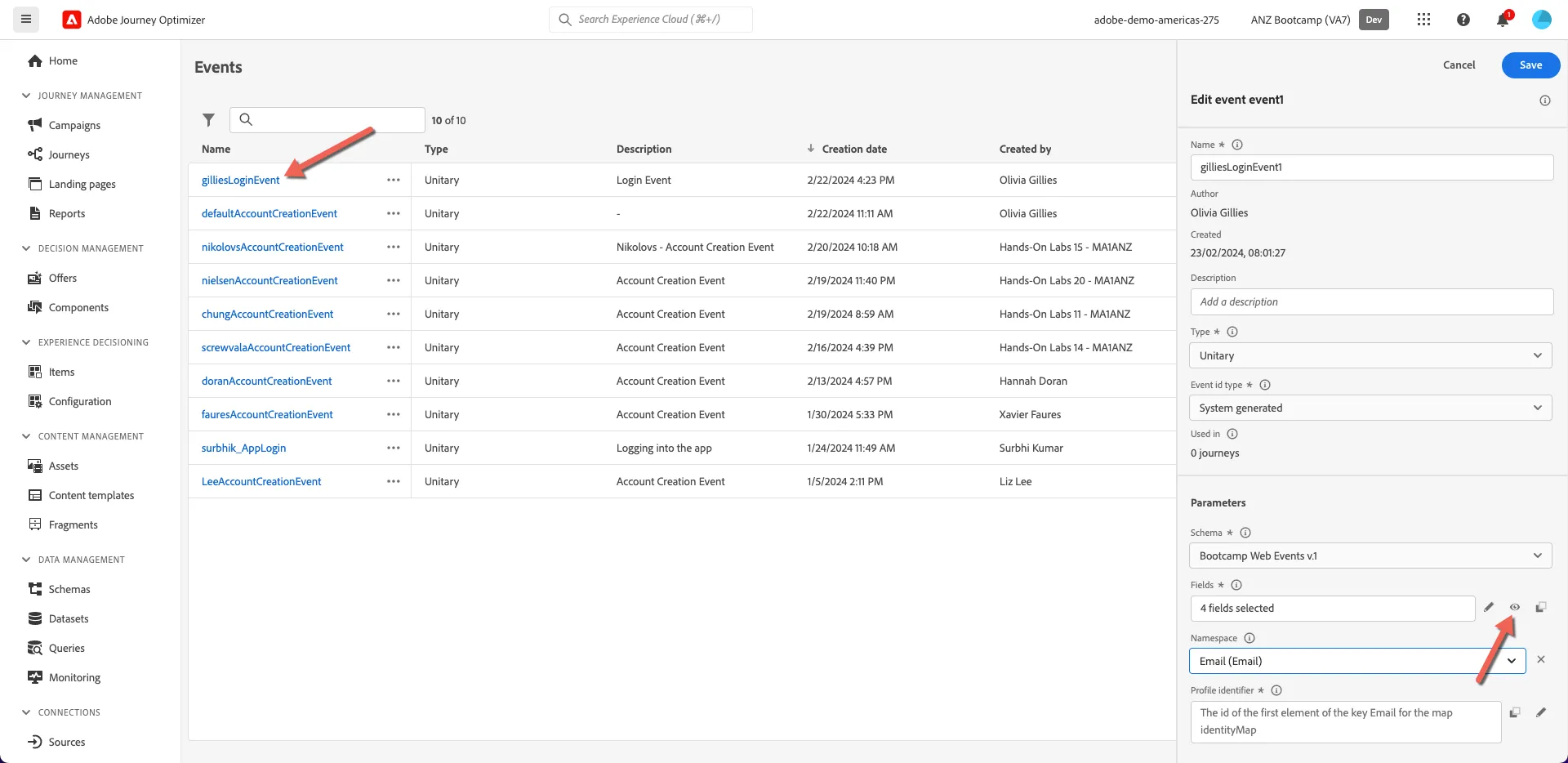The width and height of the screenshot is (1568, 763).
Task: Open the Event id type dropdown
Action: tap(1370, 408)
